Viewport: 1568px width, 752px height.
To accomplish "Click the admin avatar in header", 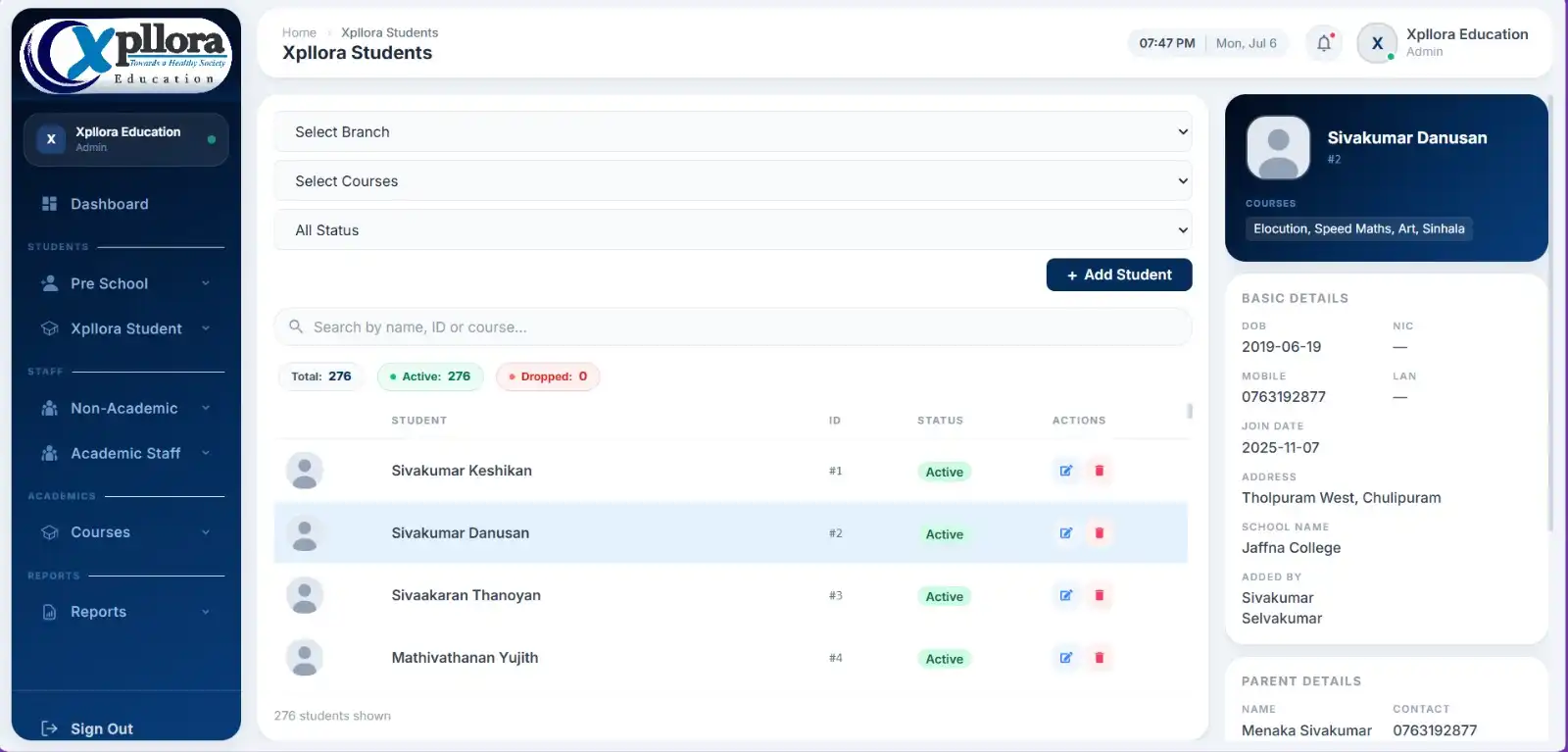I will pos(1377,43).
